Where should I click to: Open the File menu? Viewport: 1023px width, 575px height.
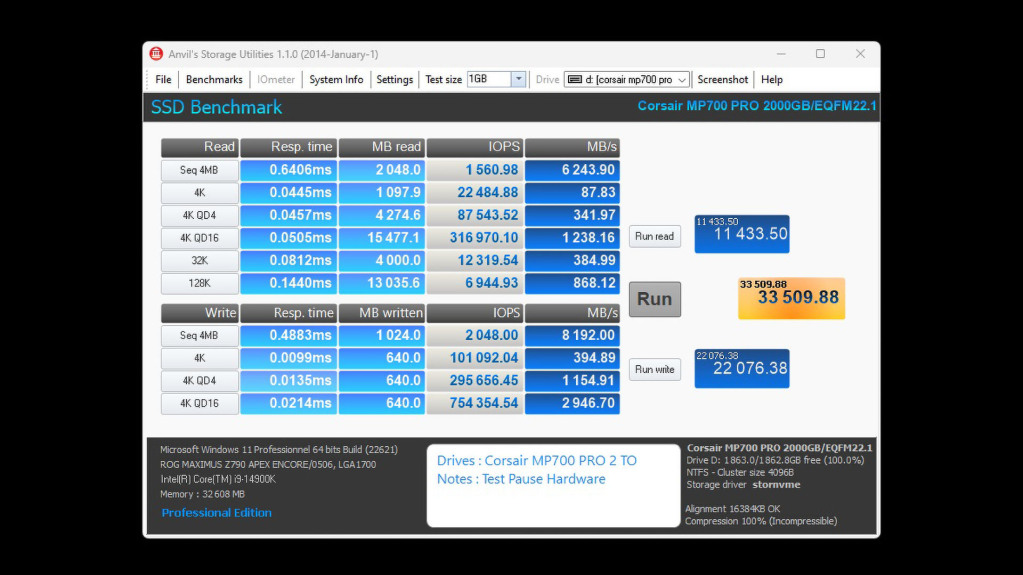tap(163, 80)
